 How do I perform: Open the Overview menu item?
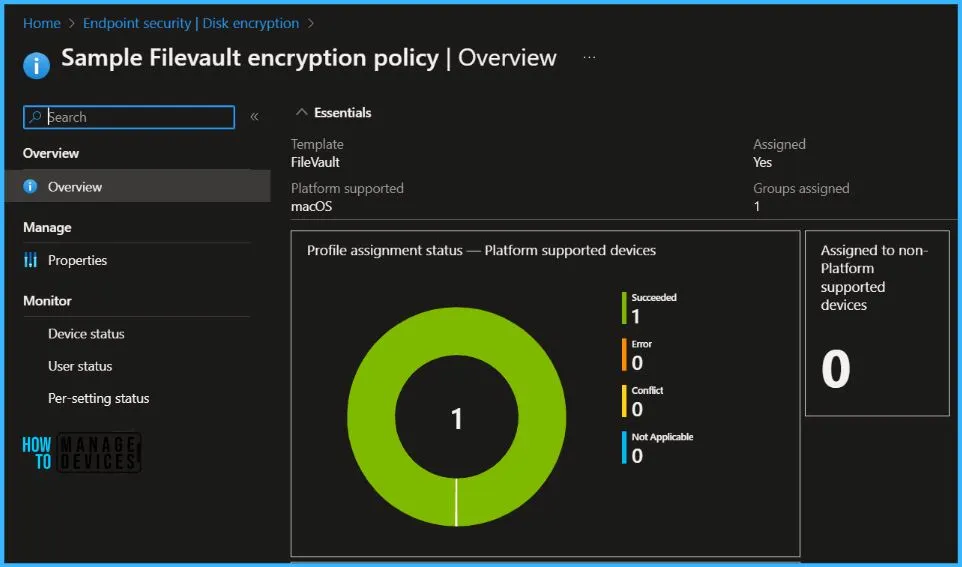(75, 187)
